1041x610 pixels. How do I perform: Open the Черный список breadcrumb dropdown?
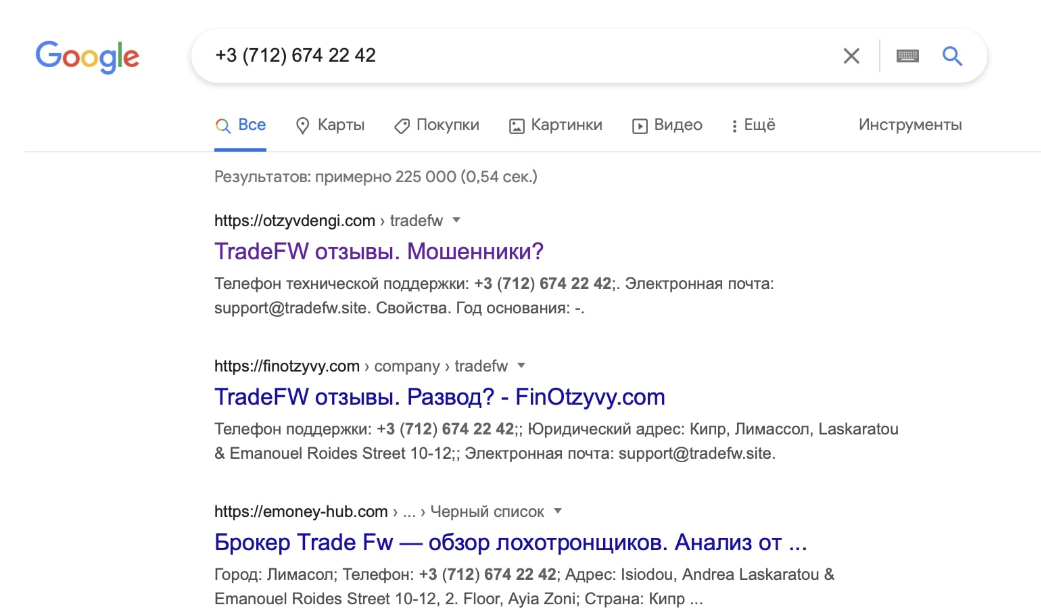point(557,511)
